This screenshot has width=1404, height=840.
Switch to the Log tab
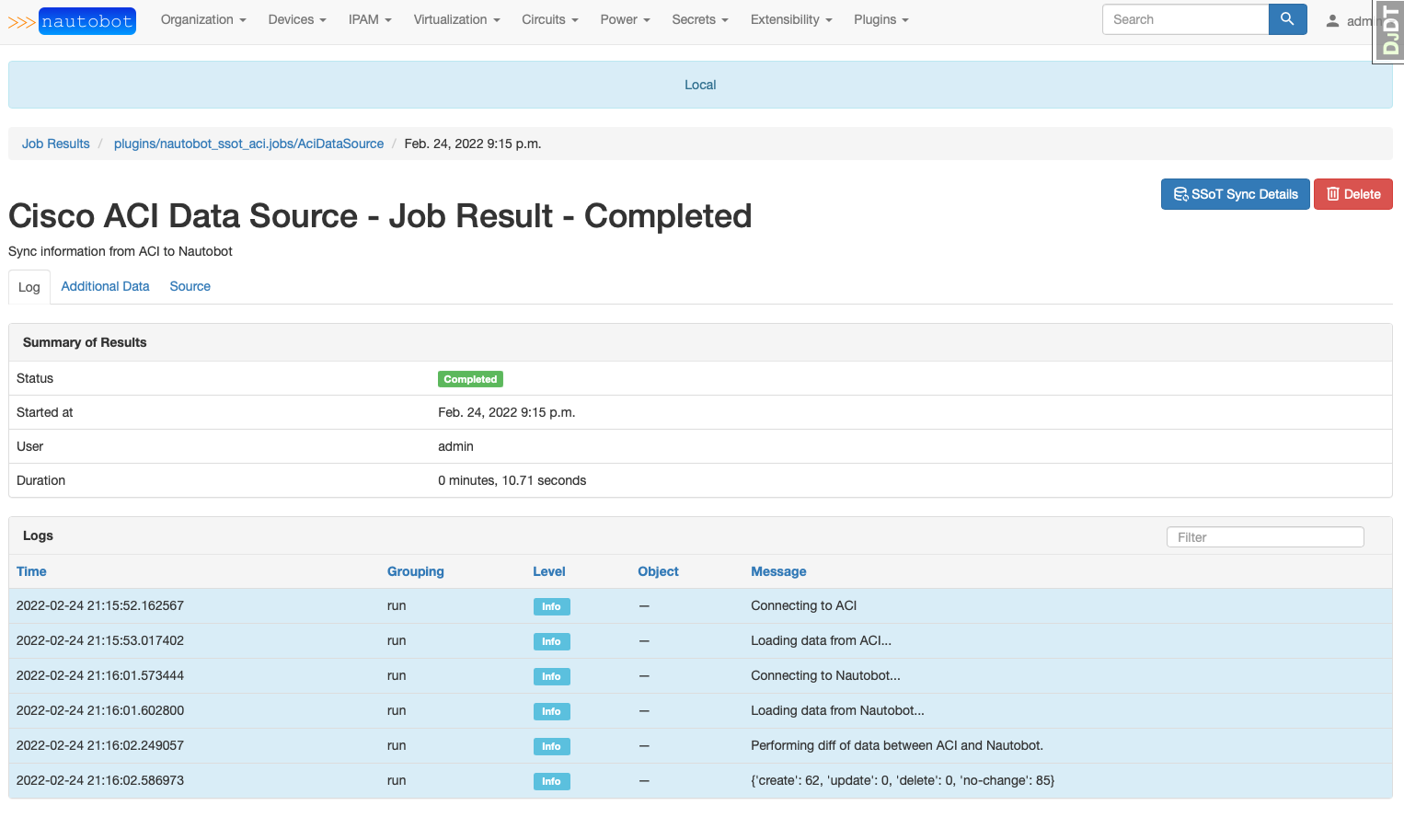pyautogui.click(x=29, y=287)
